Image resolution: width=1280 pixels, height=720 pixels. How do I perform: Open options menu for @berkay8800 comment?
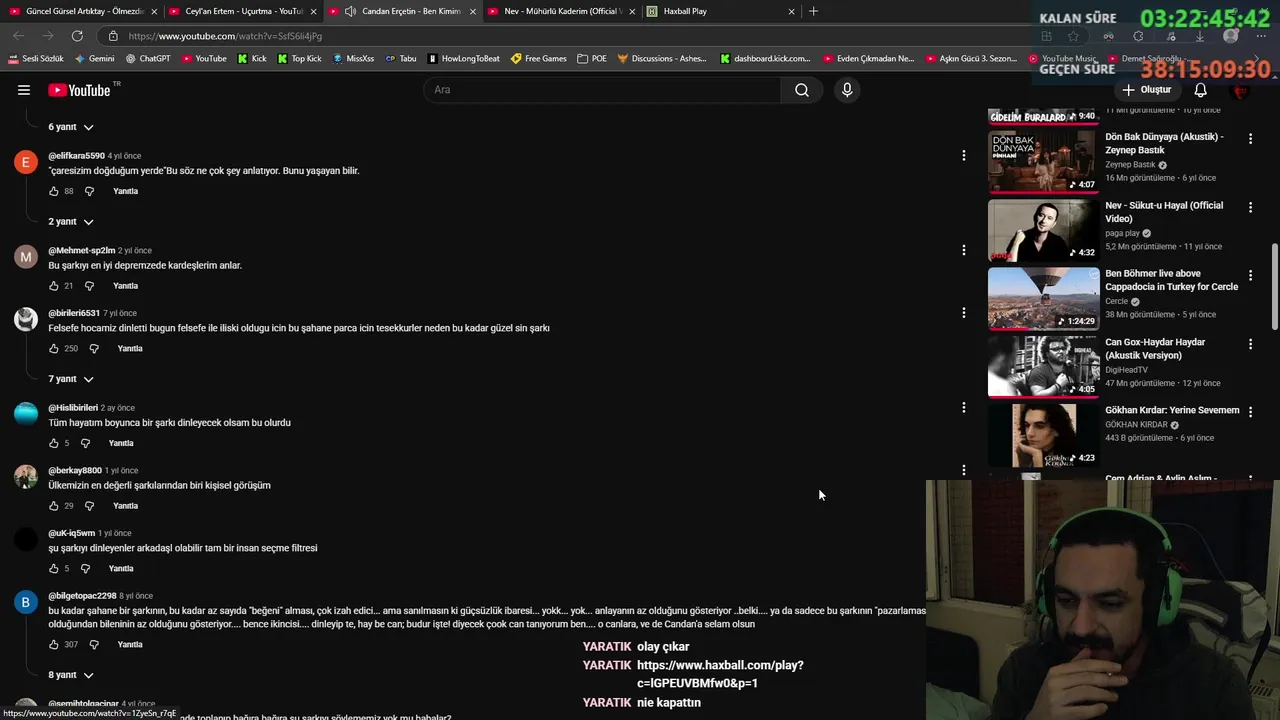(x=963, y=470)
